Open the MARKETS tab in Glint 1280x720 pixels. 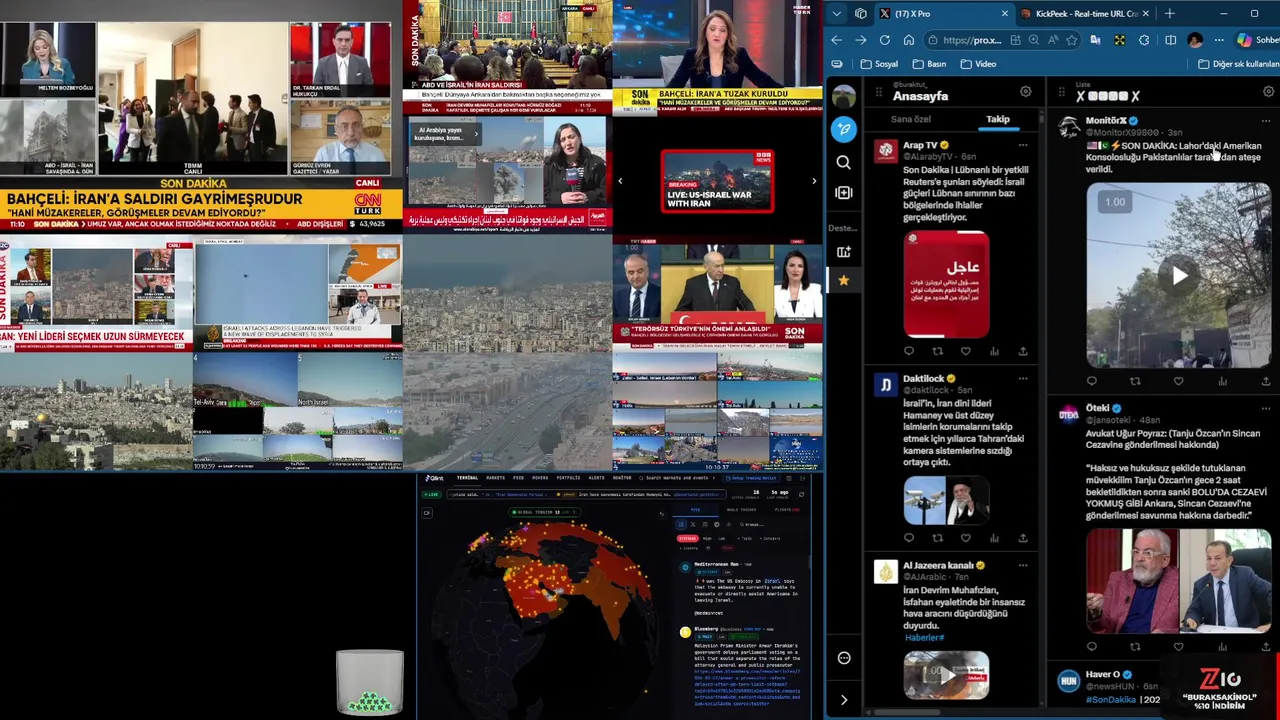click(x=496, y=478)
